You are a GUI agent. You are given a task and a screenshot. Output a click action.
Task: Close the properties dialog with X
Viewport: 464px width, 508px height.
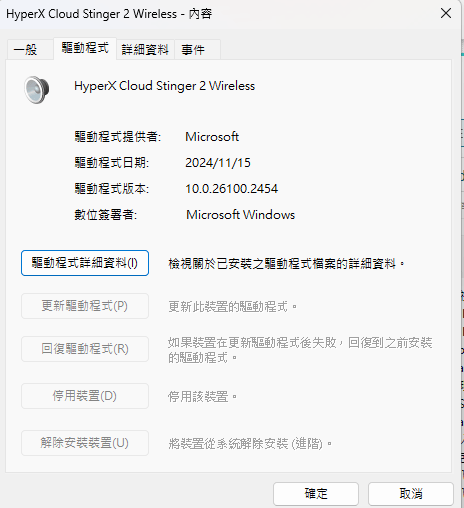point(446,14)
